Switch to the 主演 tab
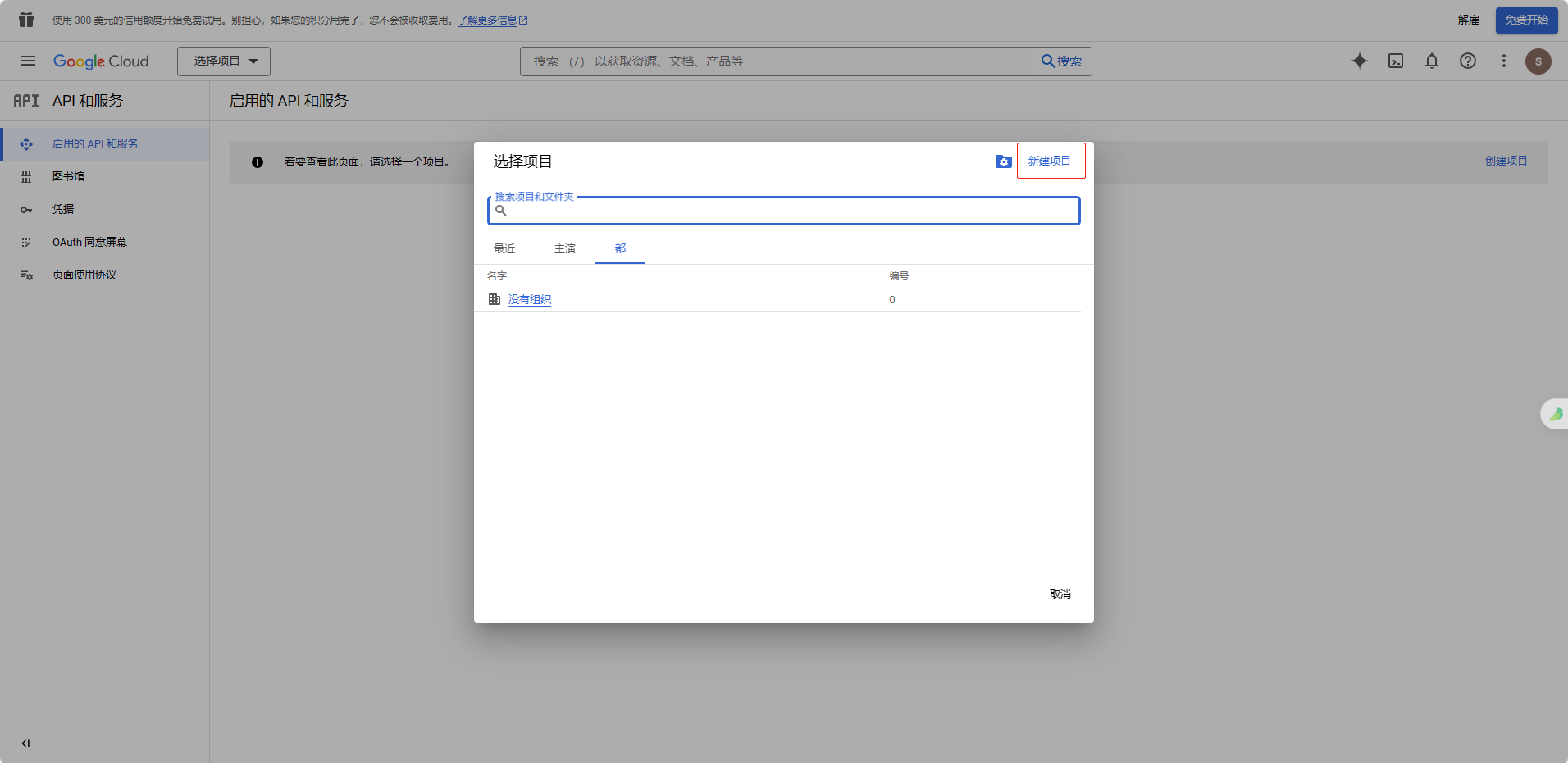Image resolution: width=1568 pixels, height=763 pixels. point(565,248)
